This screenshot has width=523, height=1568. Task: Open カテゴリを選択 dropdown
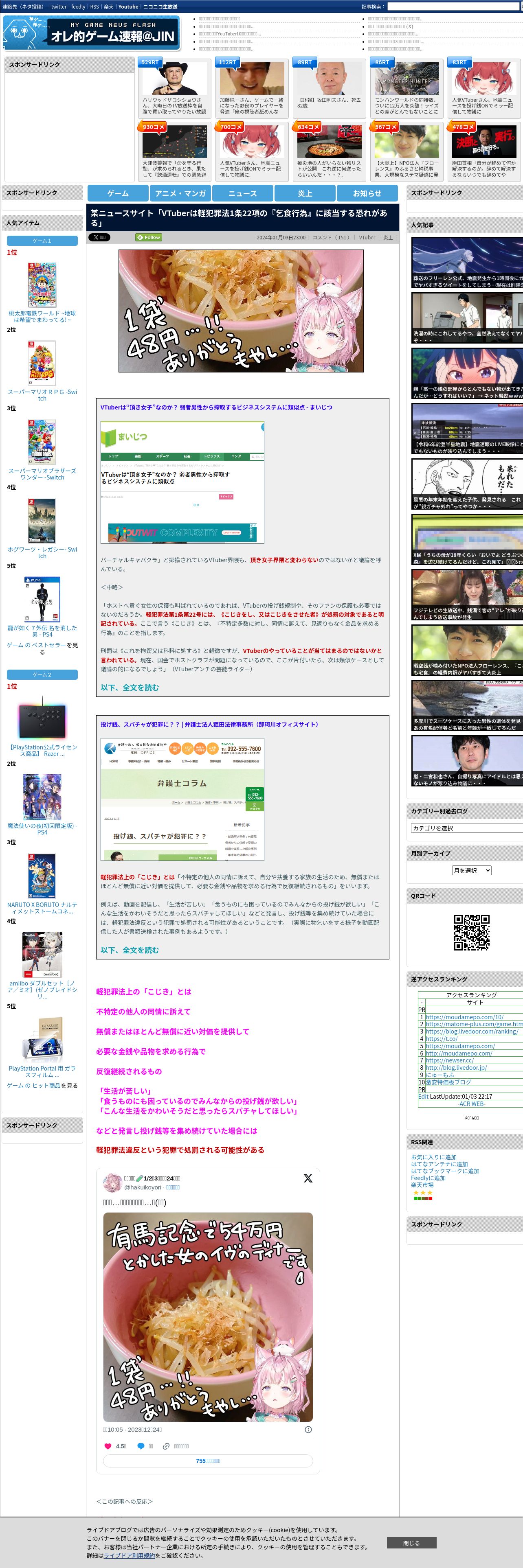pos(467,828)
